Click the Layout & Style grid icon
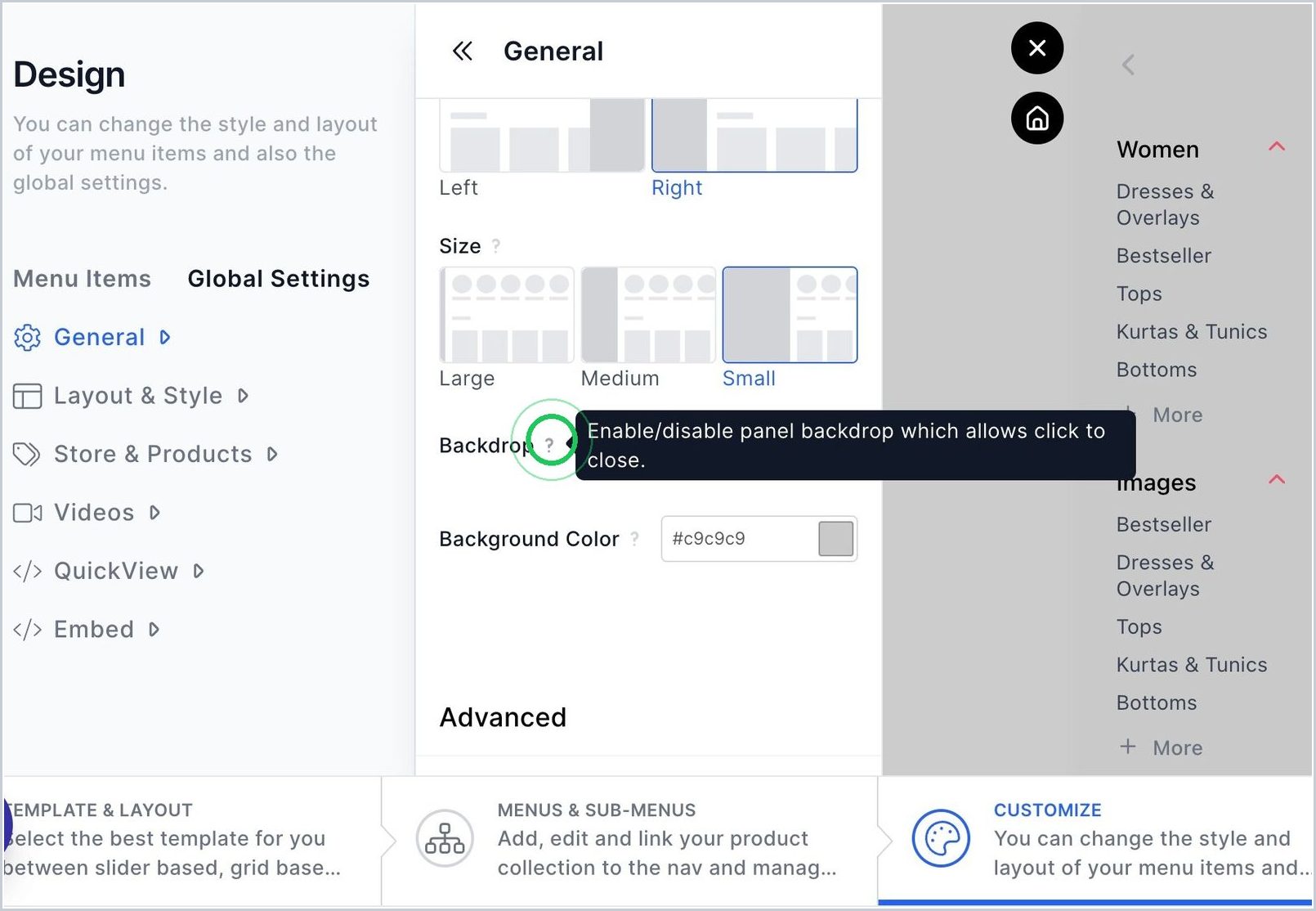The width and height of the screenshot is (1316, 911). [27, 396]
